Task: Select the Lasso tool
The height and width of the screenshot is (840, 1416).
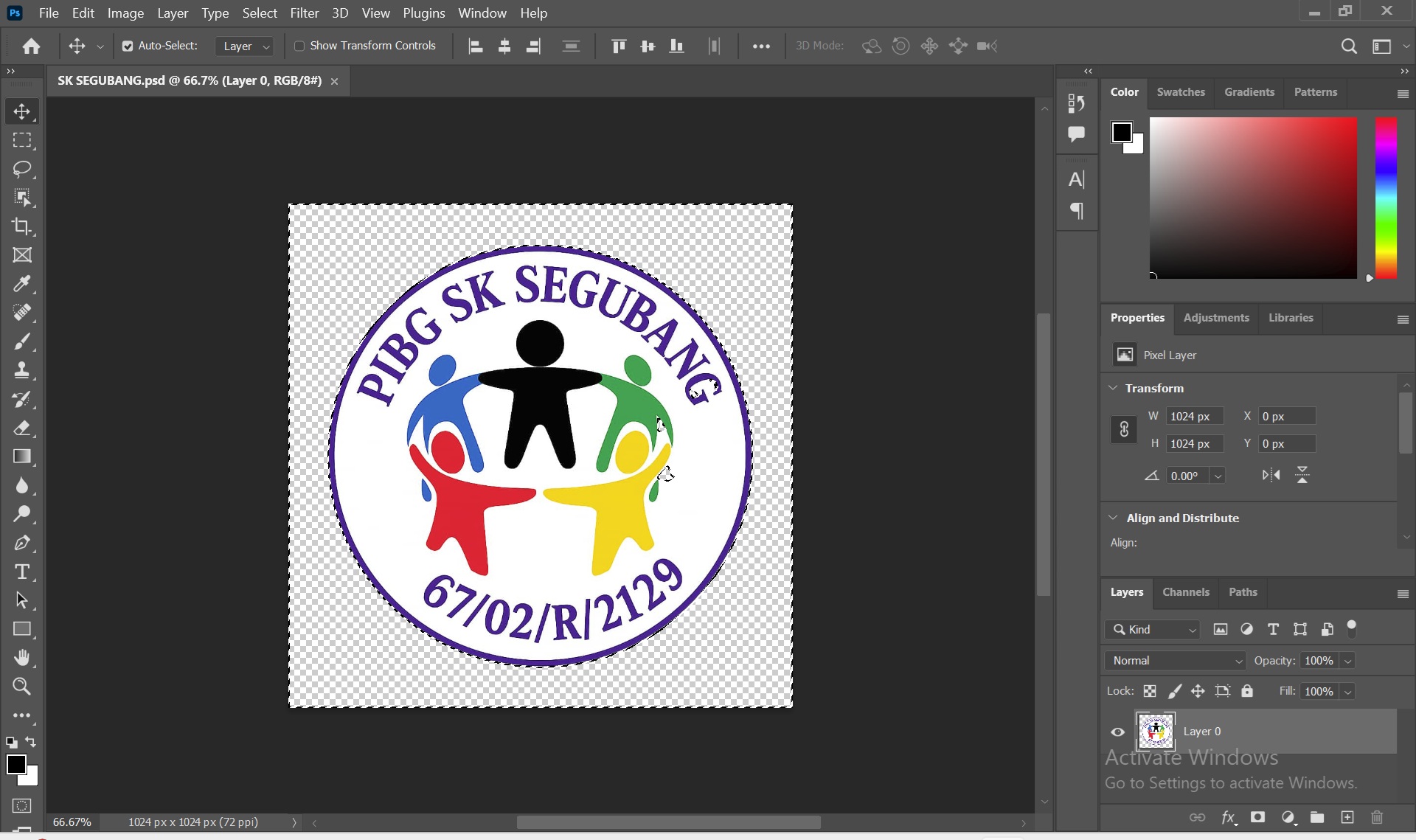Action: point(22,169)
